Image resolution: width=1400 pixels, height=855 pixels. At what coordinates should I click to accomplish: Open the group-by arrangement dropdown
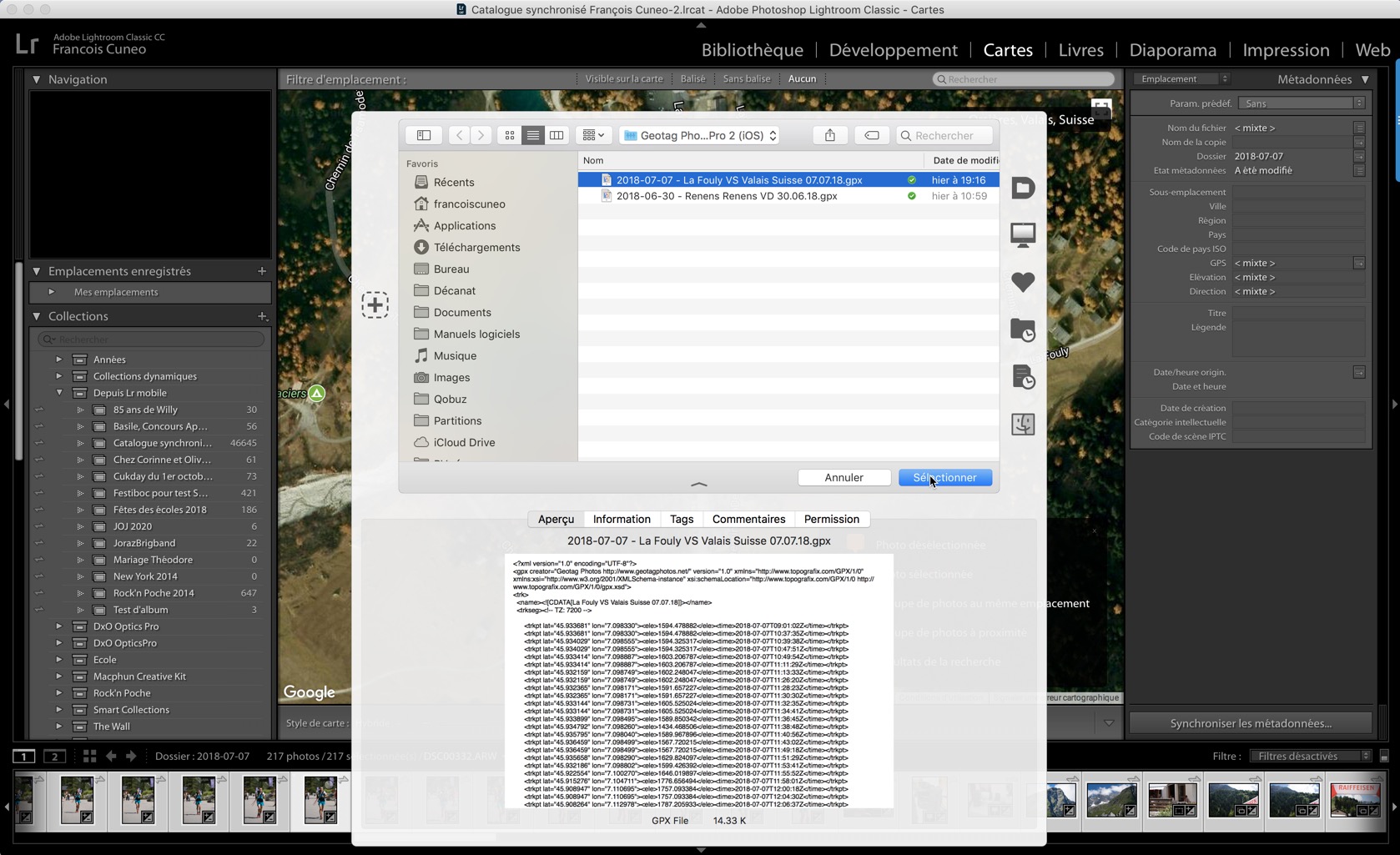point(593,135)
